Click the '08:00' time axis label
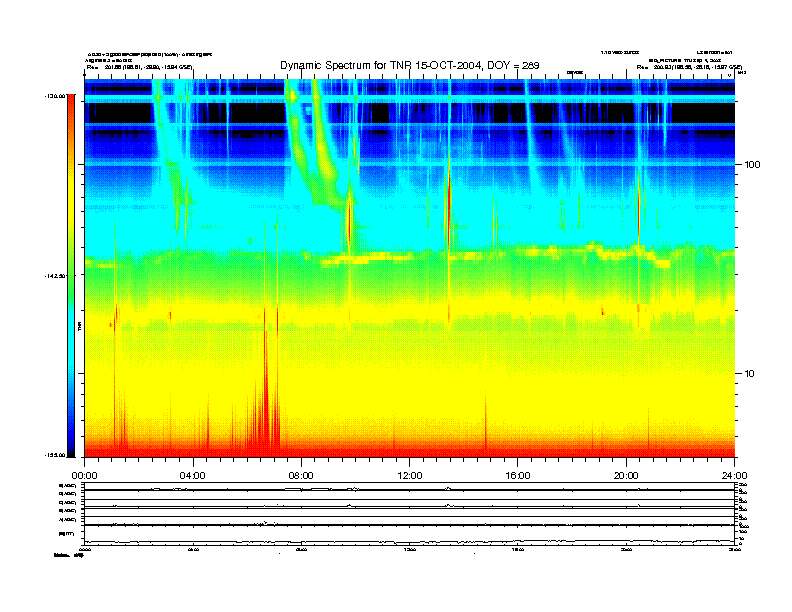Viewport: 792px width, 612px height. click(x=301, y=476)
